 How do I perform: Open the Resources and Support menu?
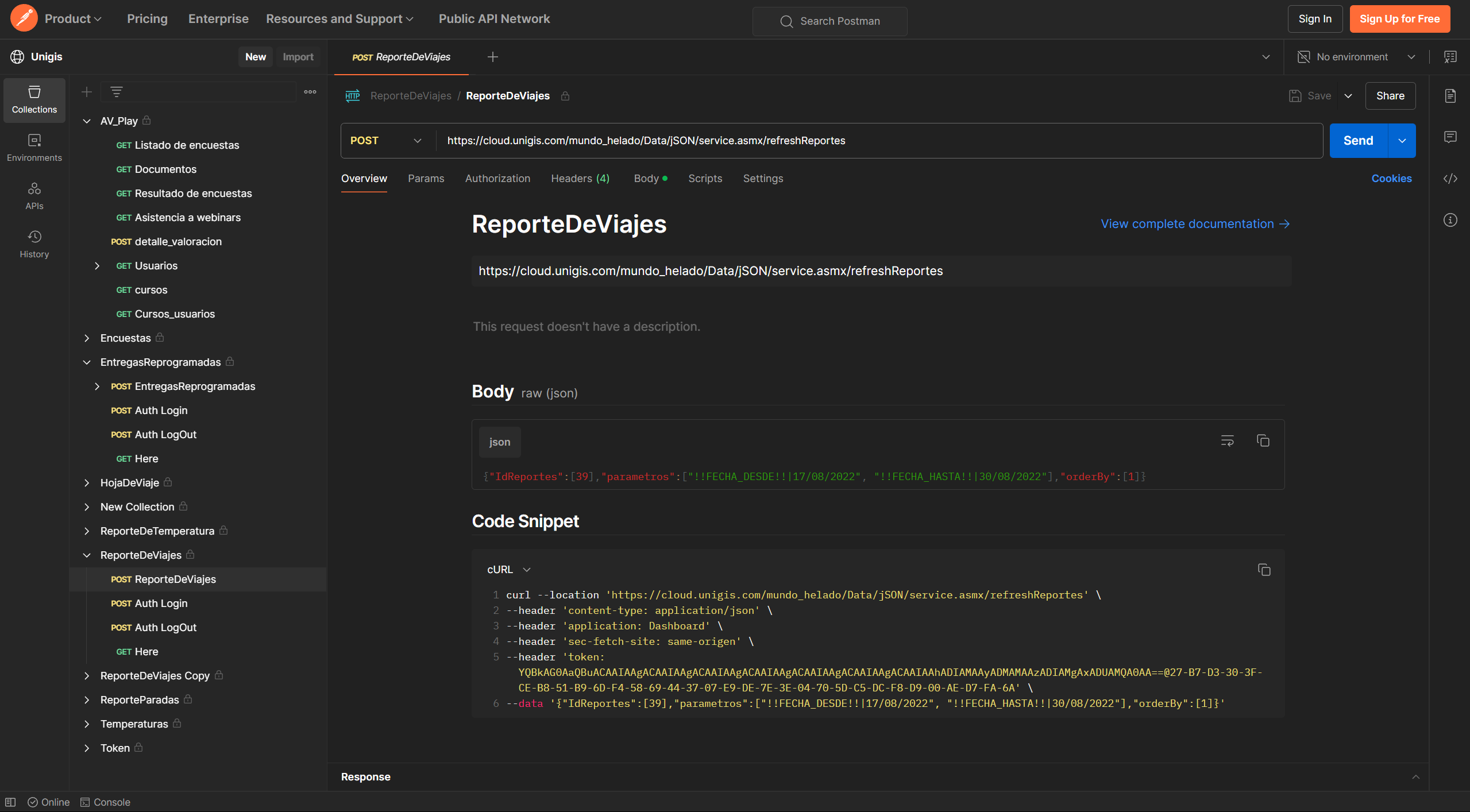coord(339,19)
